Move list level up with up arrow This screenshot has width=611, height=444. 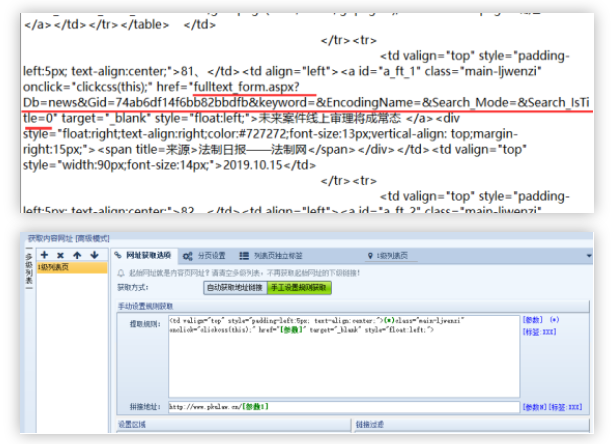pyautogui.click(x=76, y=255)
